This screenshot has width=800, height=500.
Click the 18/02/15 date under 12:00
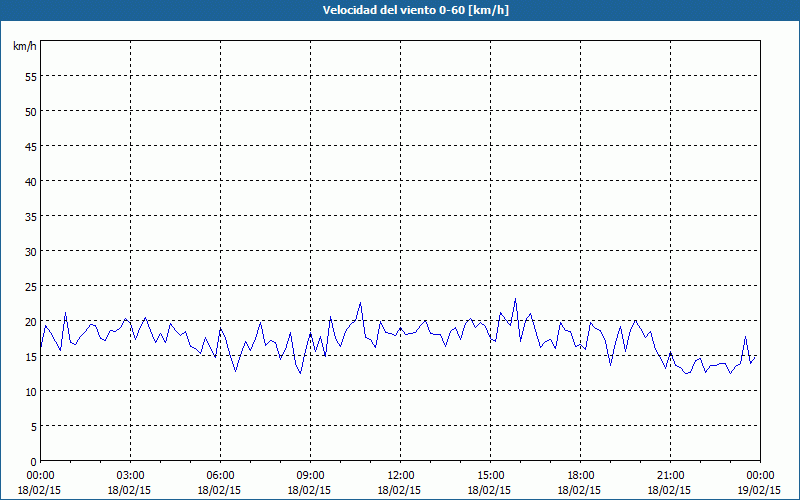coord(399,490)
